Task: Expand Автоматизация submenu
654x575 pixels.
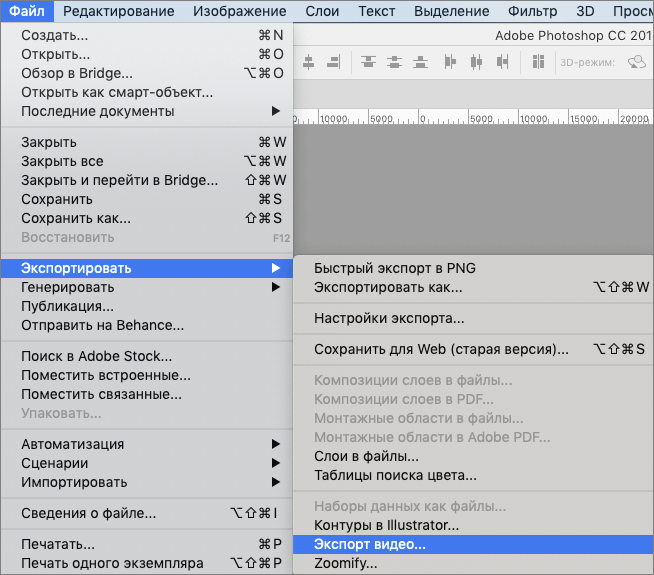Action: tap(146, 444)
